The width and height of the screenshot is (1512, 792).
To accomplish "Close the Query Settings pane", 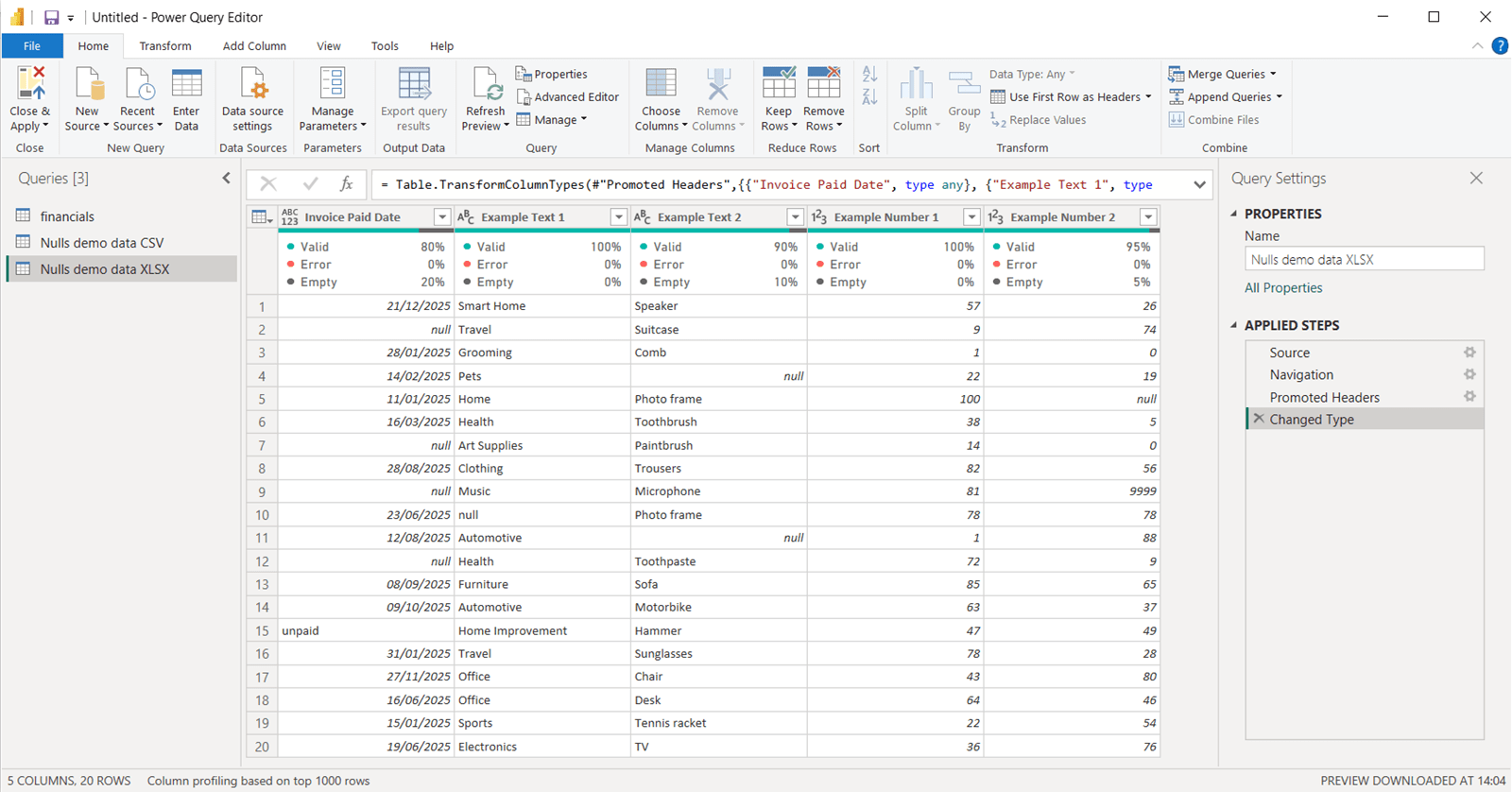I will pos(1476,178).
